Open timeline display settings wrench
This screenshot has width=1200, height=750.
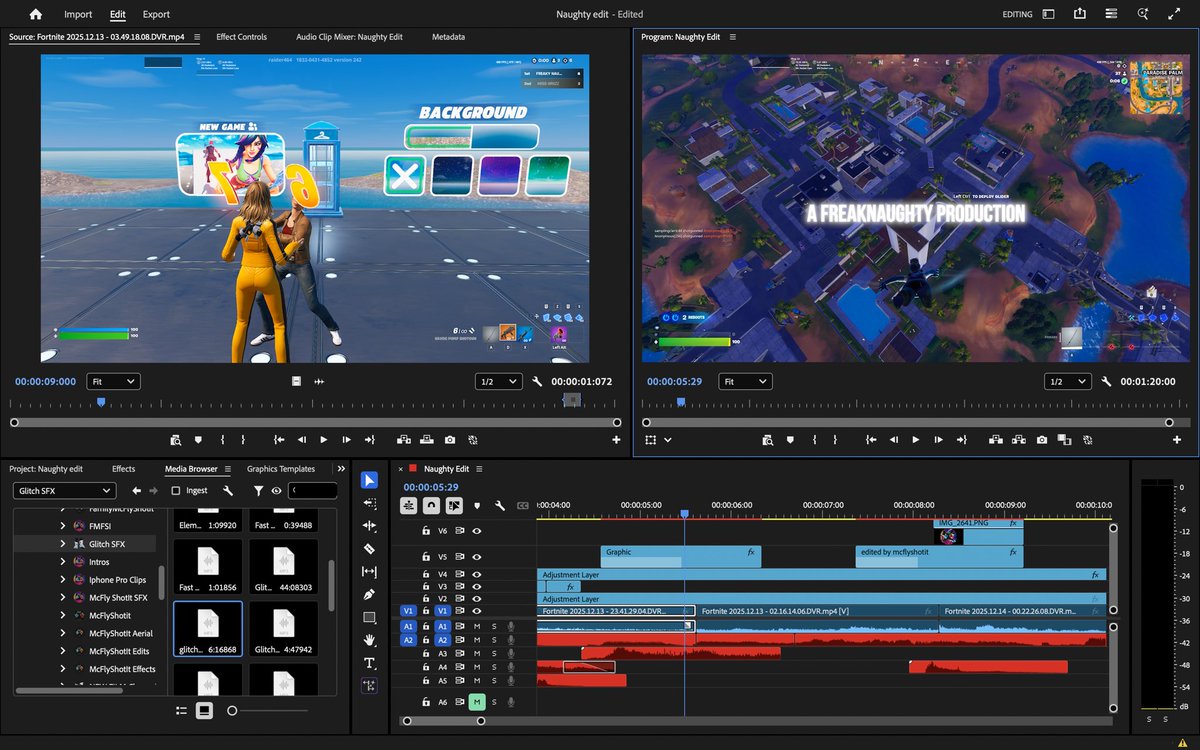(500, 506)
